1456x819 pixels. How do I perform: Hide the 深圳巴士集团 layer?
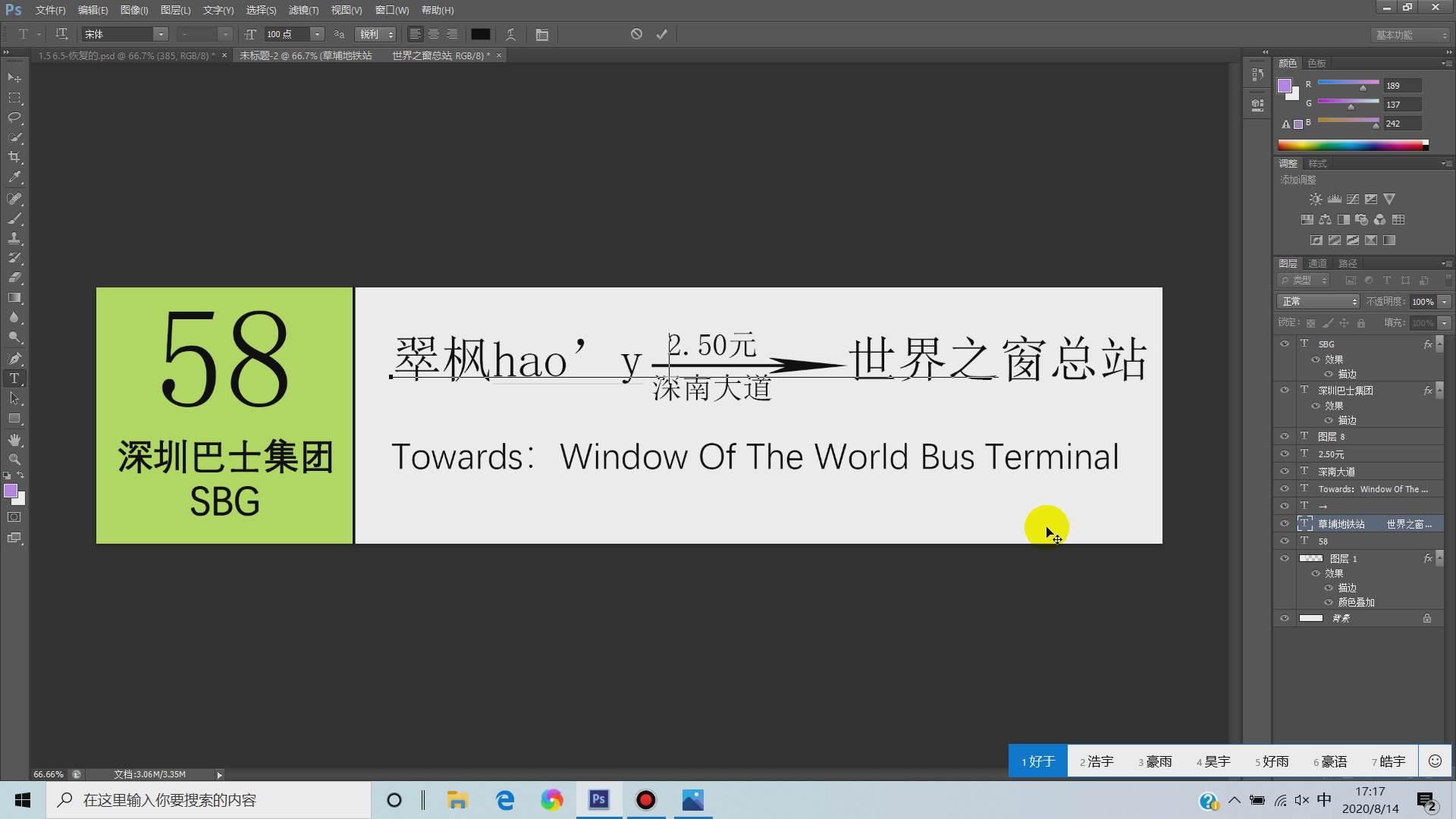1285,391
